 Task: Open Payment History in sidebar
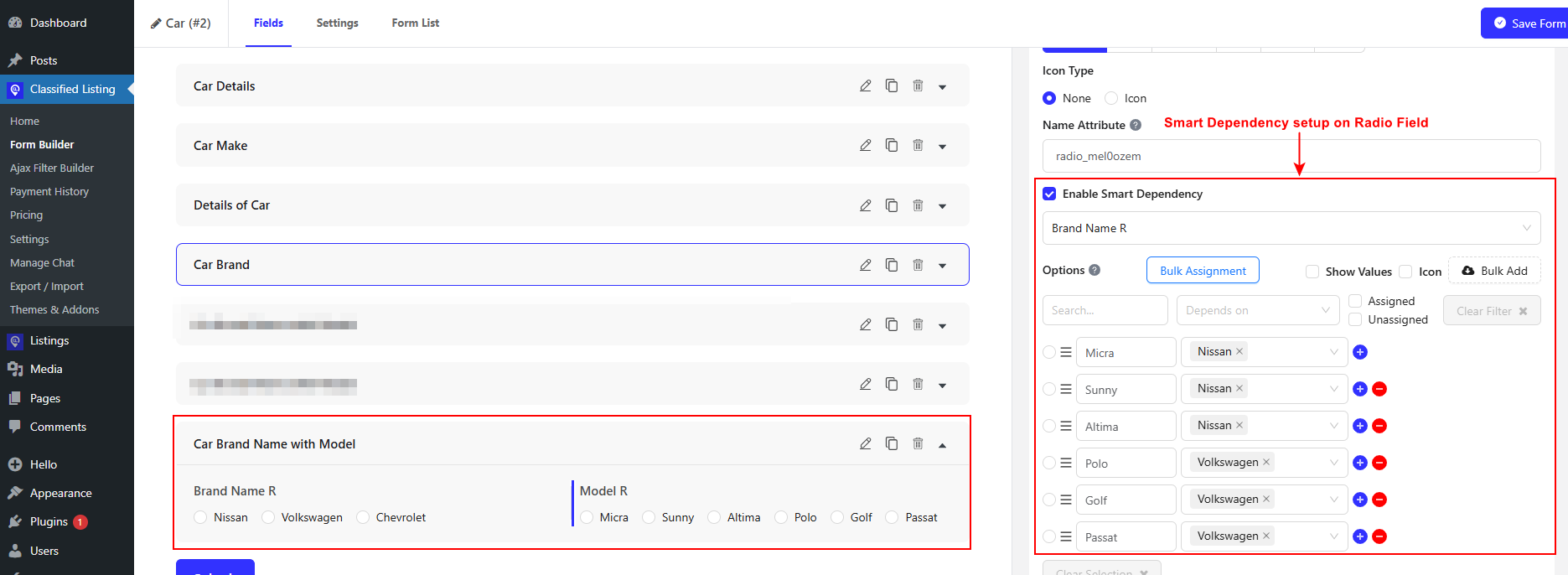[49, 191]
